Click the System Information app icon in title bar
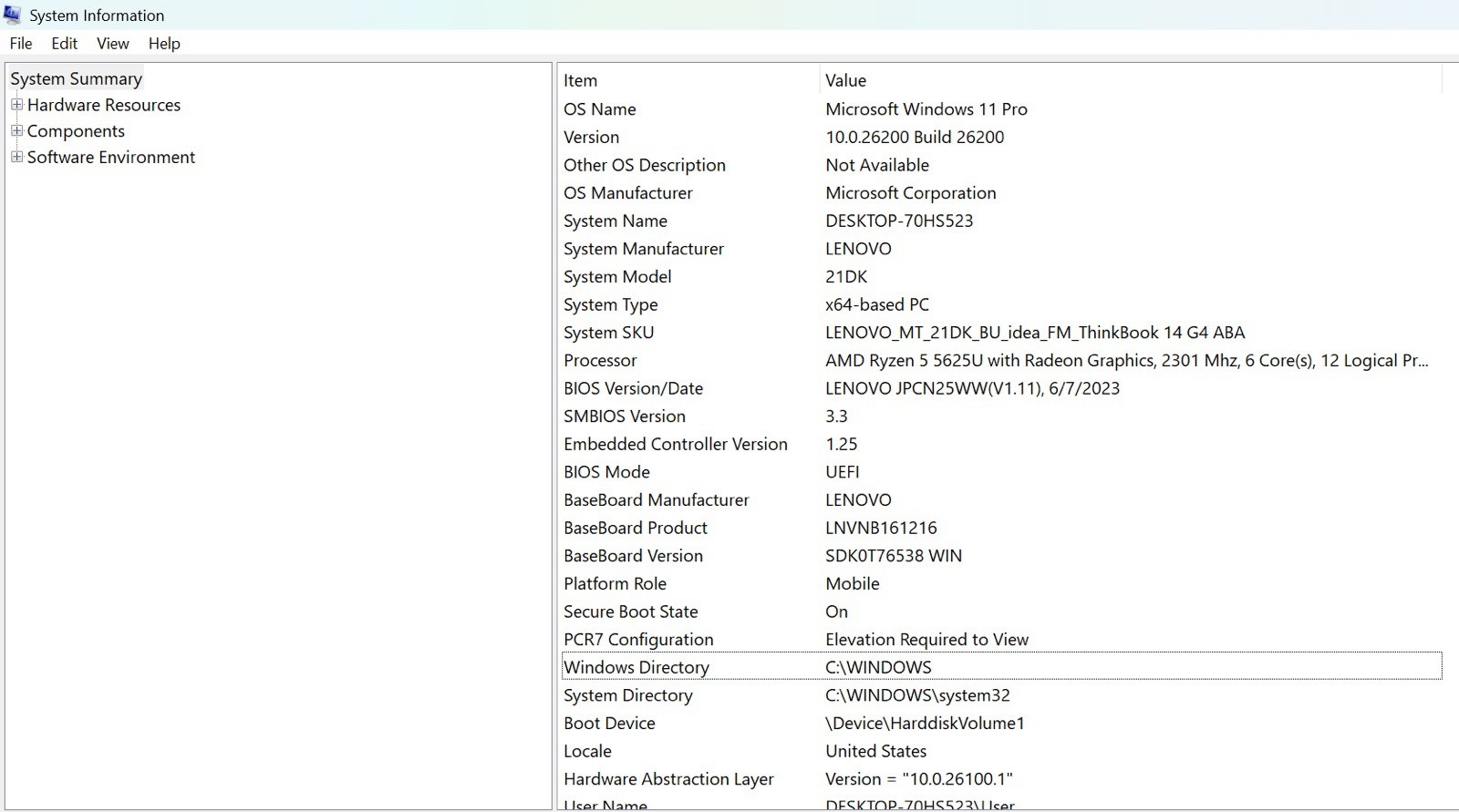The width and height of the screenshot is (1459, 812). (x=12, y=15)
